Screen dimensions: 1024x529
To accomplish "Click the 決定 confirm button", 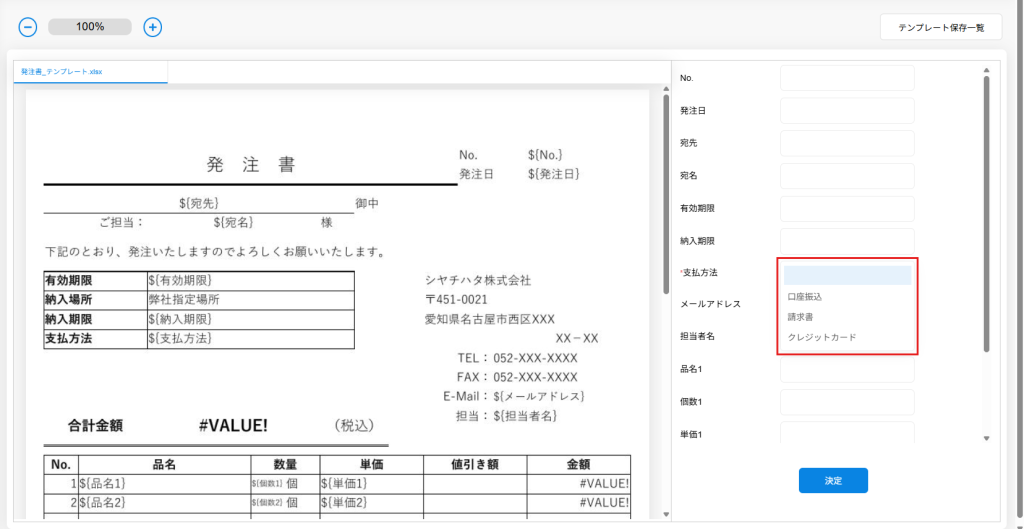I will 833,481.
